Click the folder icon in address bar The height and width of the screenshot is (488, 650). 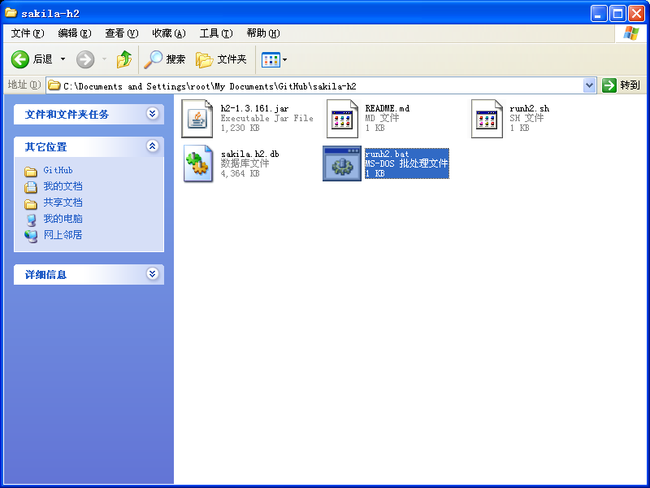(x=54, y=86)
